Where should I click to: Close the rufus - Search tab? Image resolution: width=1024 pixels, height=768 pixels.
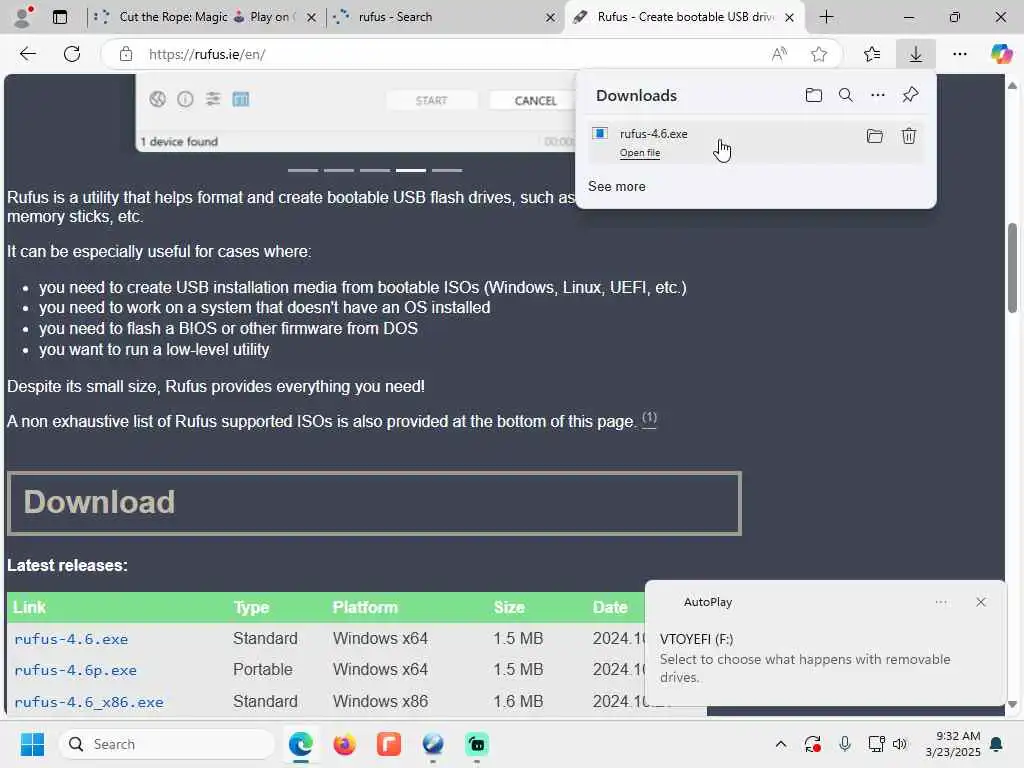click(x=551, y=18)
